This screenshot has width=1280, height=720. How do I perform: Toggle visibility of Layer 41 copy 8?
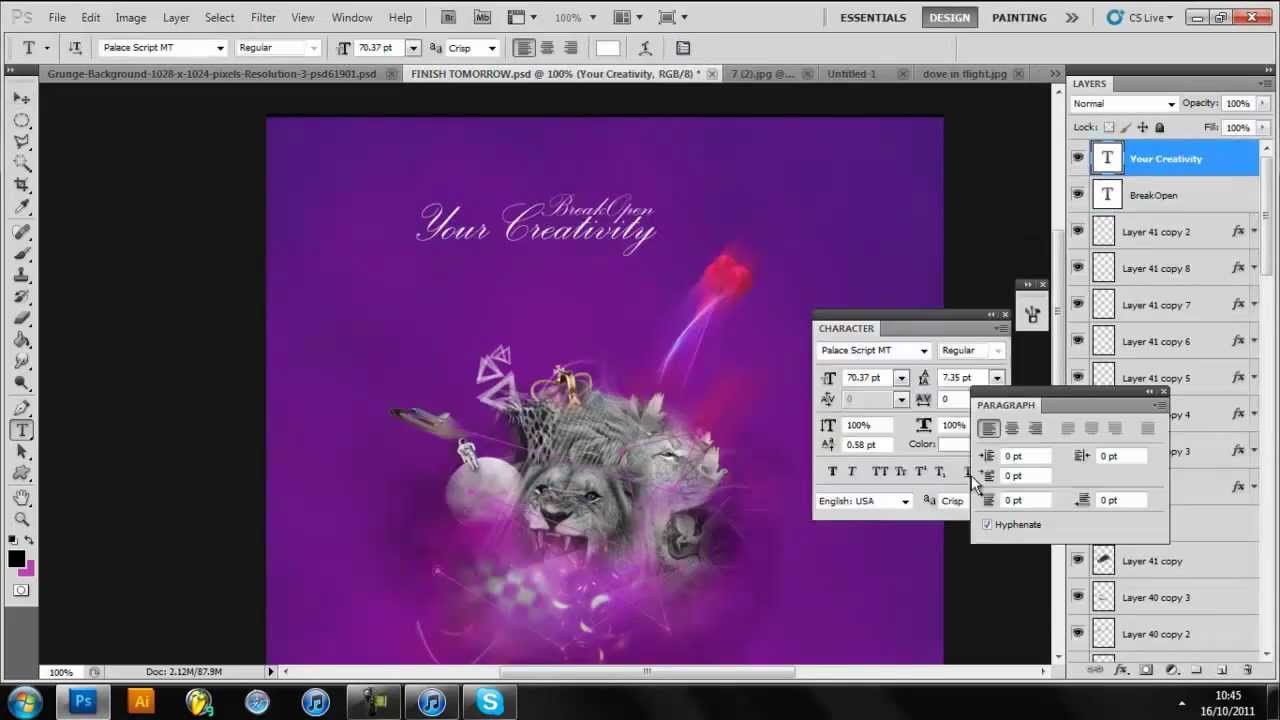click(1077, 268)
